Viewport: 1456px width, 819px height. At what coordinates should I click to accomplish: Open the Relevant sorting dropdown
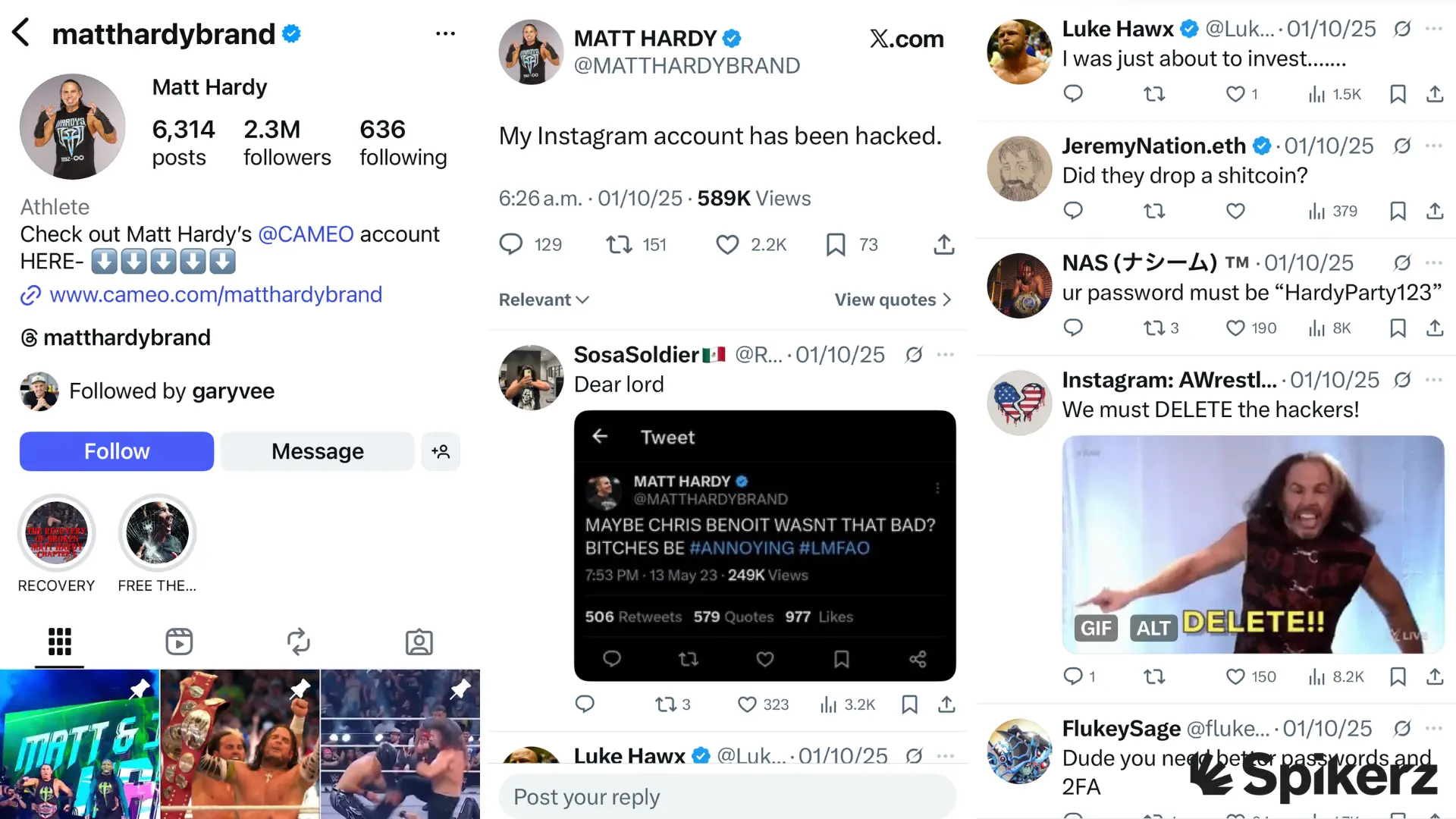(543, 300)
